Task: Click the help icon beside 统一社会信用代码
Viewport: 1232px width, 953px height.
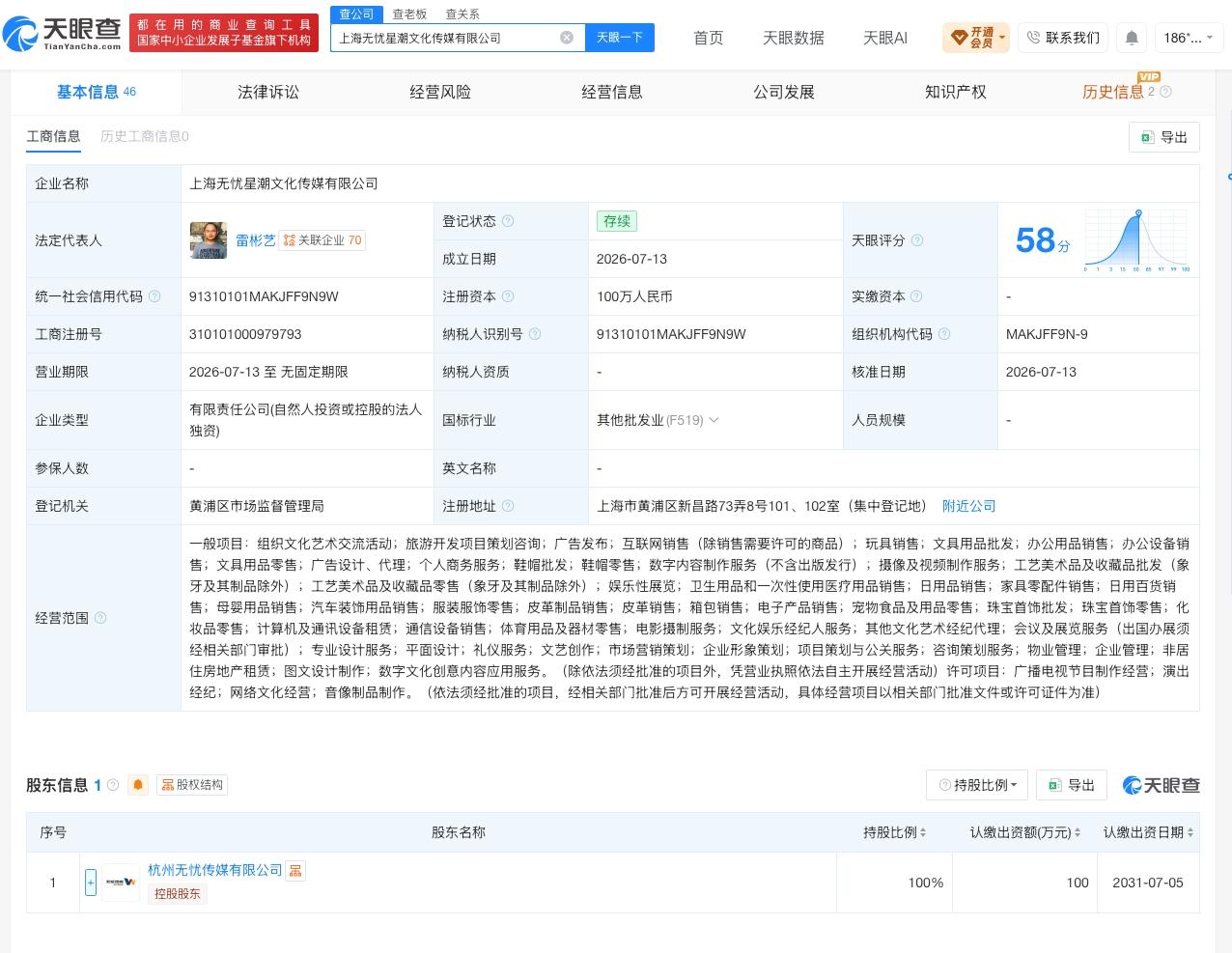Action: pyautogui.click(x=154, y=296)
